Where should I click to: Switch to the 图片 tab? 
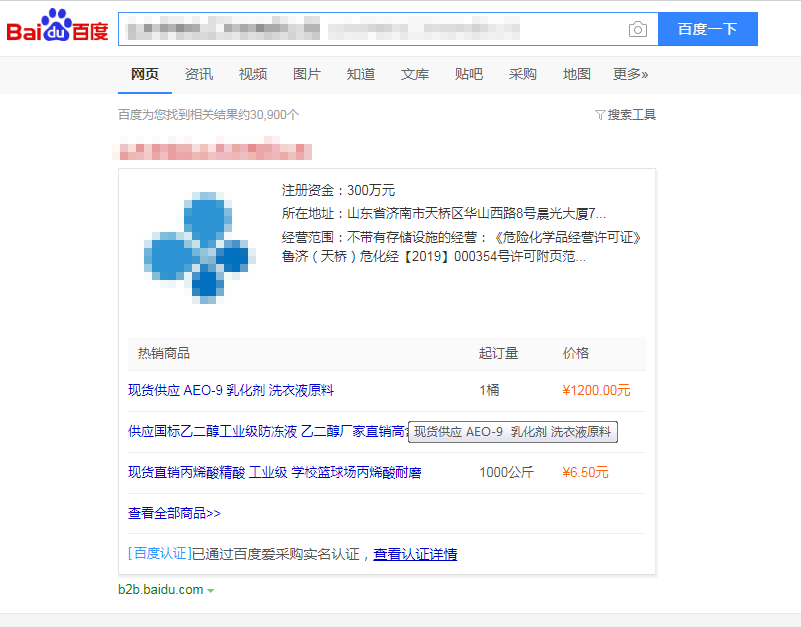pyautogui.click(x=307, y=74)
